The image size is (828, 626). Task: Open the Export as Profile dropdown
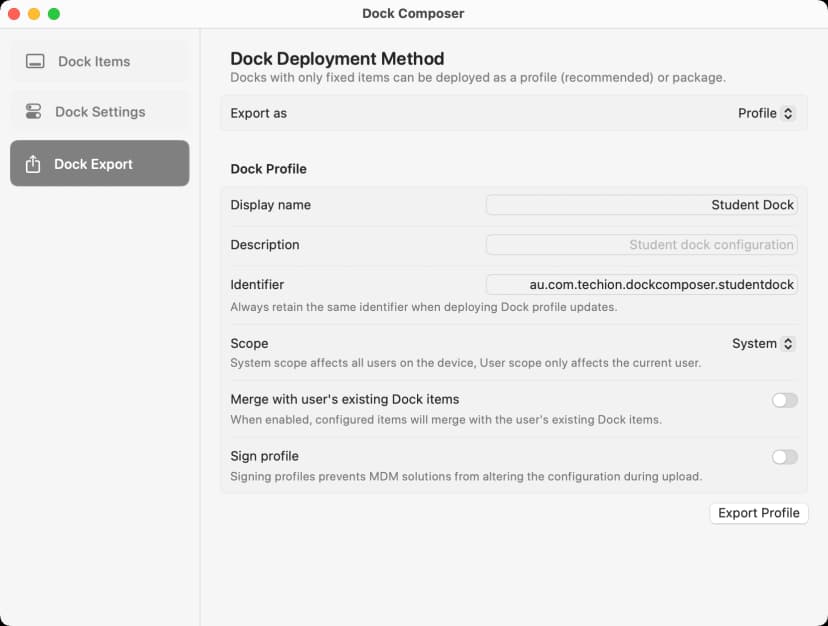pos(766,114)
